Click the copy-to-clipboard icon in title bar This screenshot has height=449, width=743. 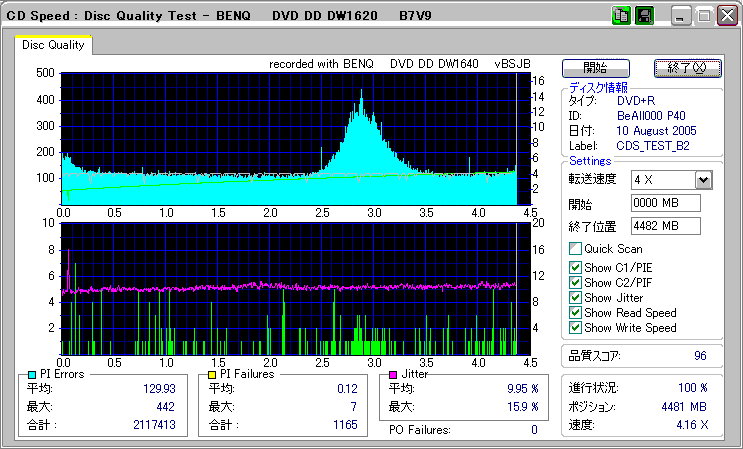coord(620,16)
